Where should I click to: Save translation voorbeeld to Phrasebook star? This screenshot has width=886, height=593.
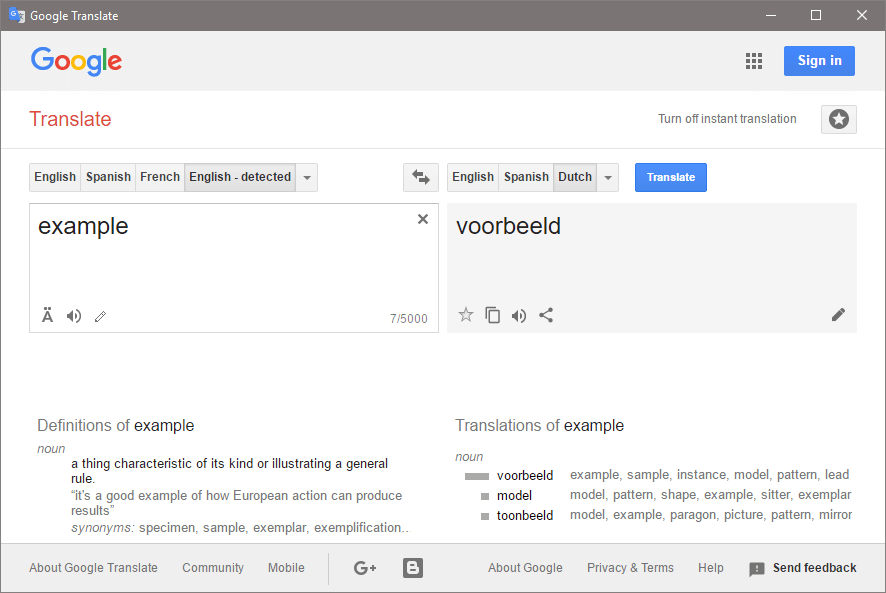(x=466, y=315)
